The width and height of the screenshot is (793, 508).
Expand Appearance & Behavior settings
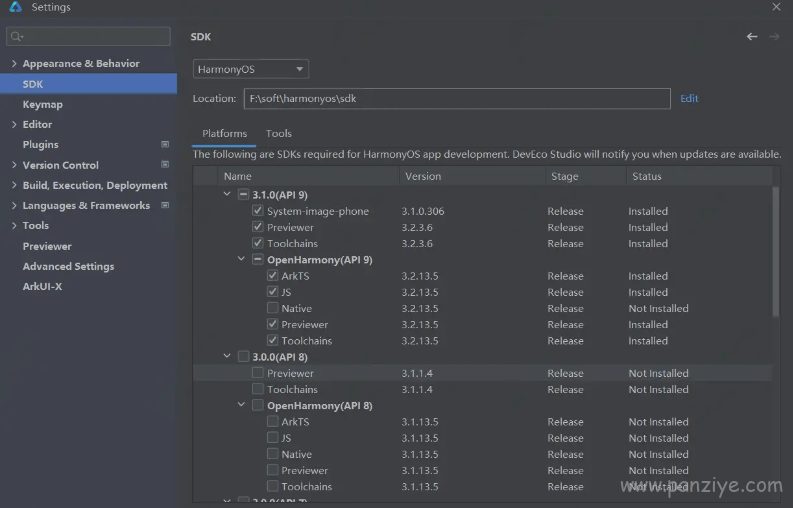14,63
